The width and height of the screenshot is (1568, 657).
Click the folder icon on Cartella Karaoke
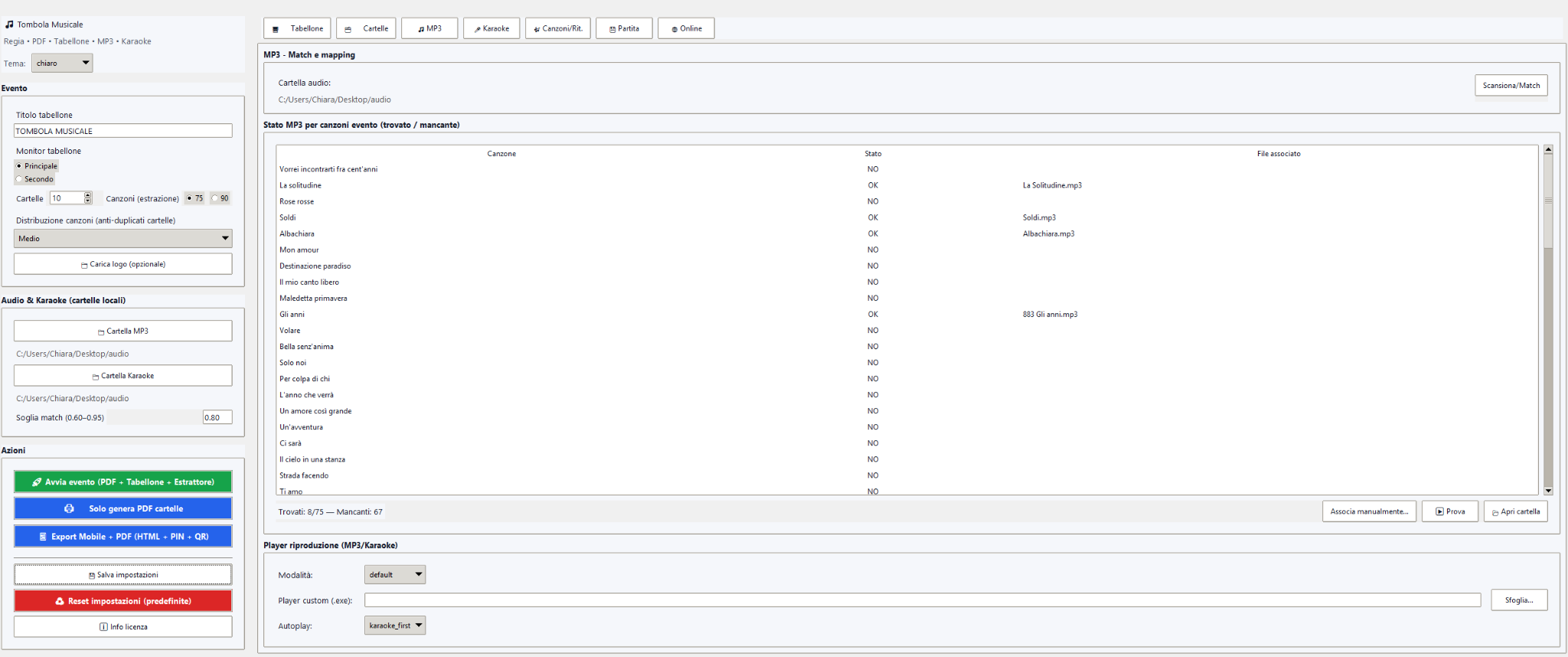coord(96,376)
